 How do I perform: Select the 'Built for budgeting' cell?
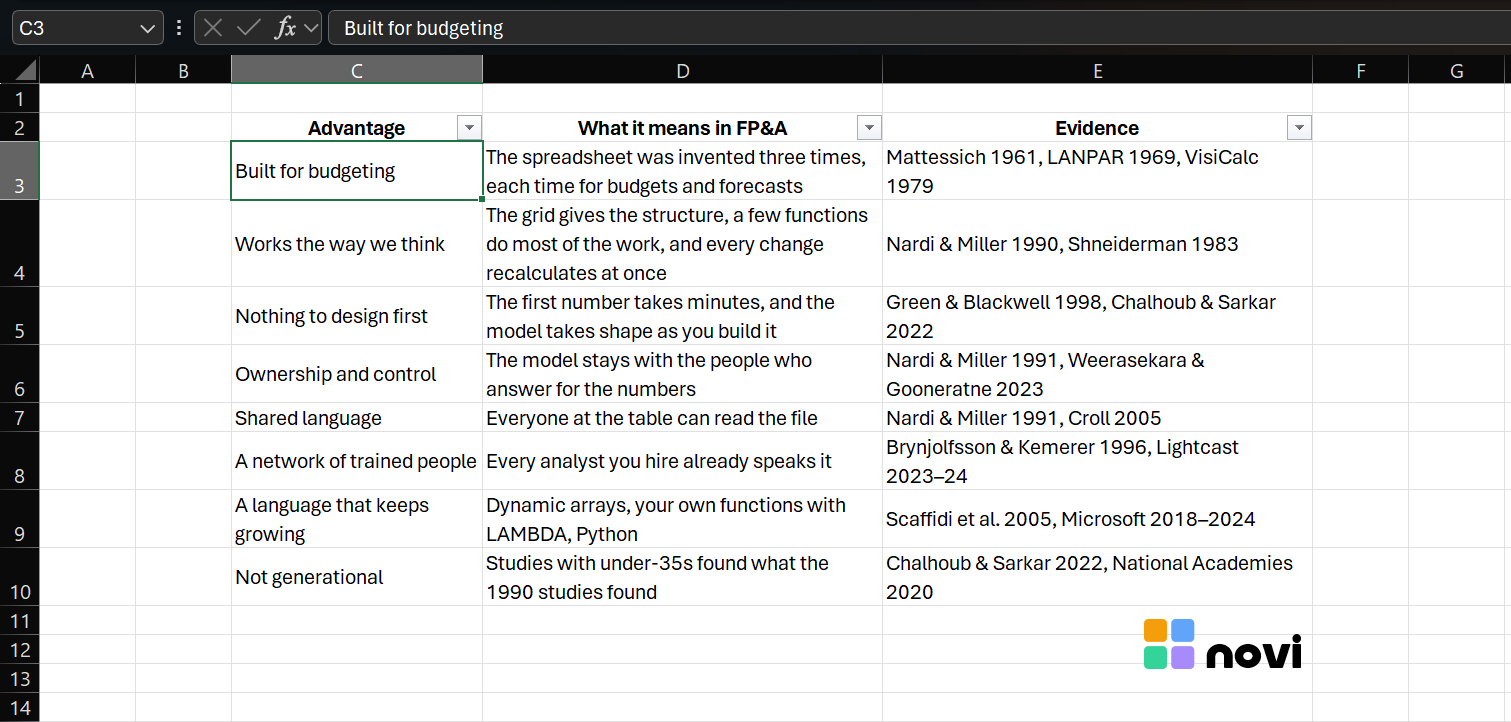(357, 171)
